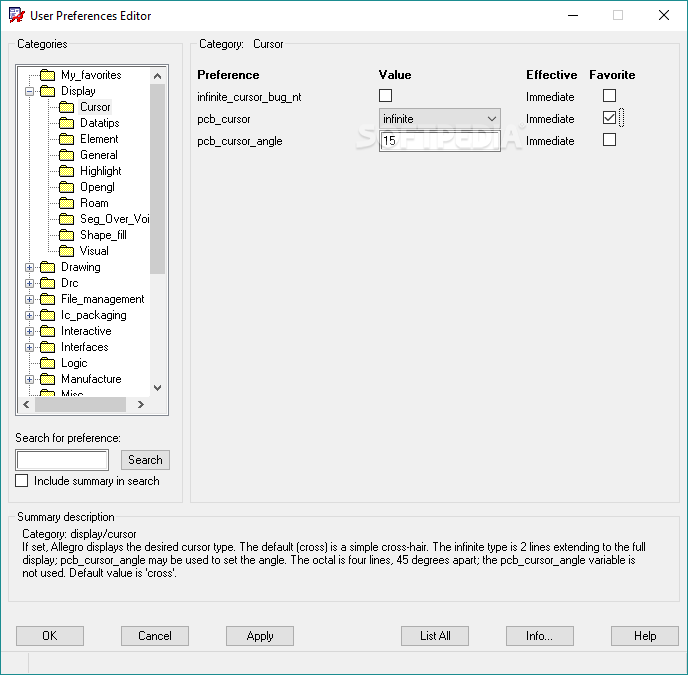Screen dimensions: 688x675
Task: Click the Seg_Over_Voi folder icon
Action: (x=66, y=219)
